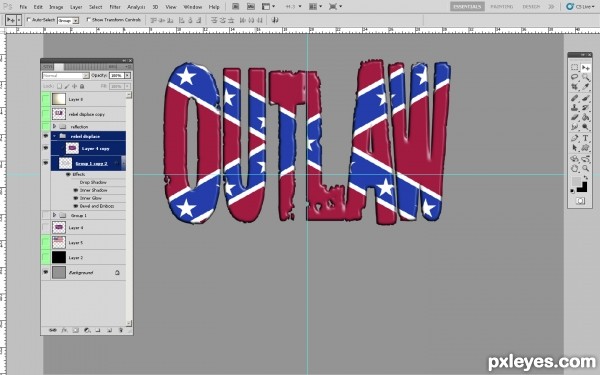The width and height of the screenshot is (600, 375).
Task: Show the Layer 4 visibility
Action: click(46, 227)
